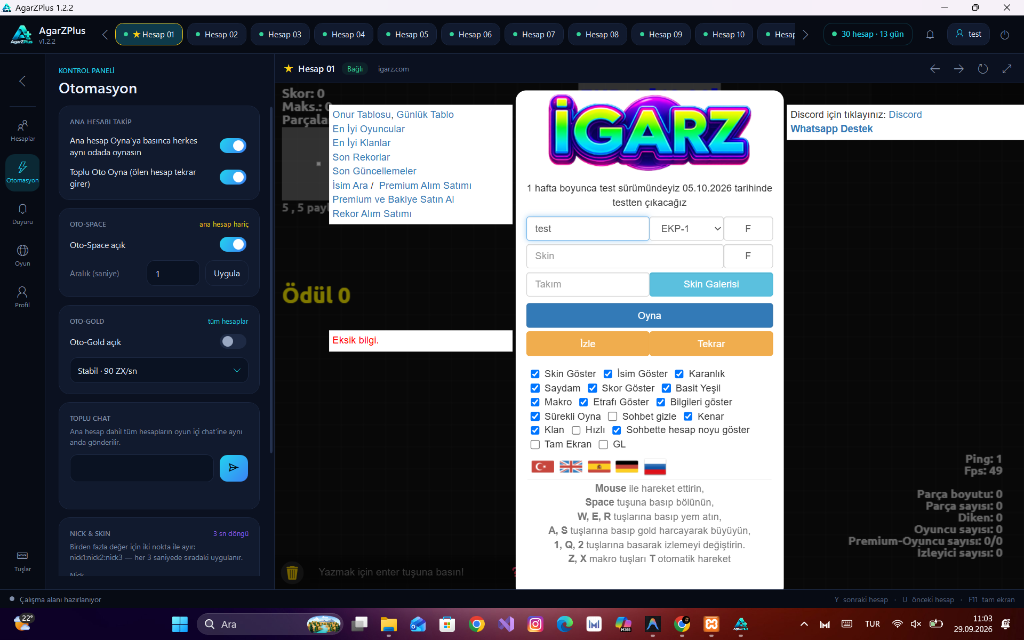Screen dimensions: 1024x640
Task: Click the notification bell in top bar
Action: click(x=930, y=35)
